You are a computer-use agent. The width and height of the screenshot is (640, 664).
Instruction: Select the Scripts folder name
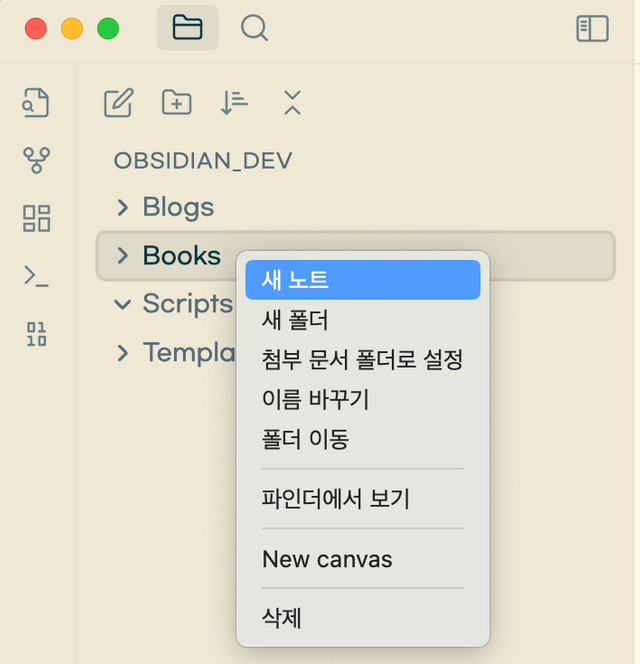(x=188, y=304)
